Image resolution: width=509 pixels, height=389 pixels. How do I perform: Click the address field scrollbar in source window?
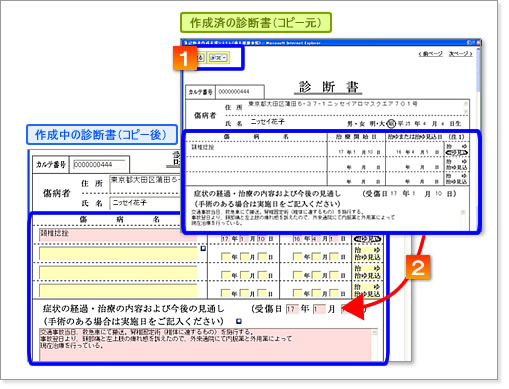click(x=466, y=107)
